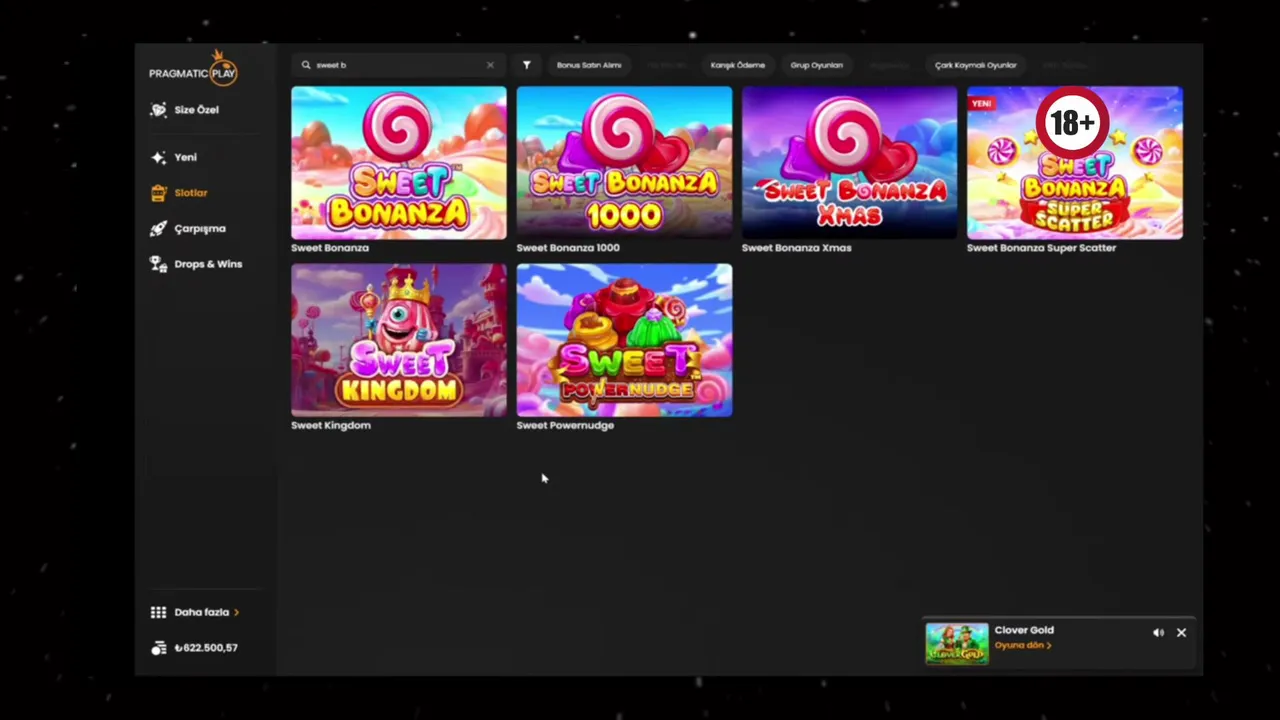Click the 'Clover Gold' title text

pos(1024,630)
